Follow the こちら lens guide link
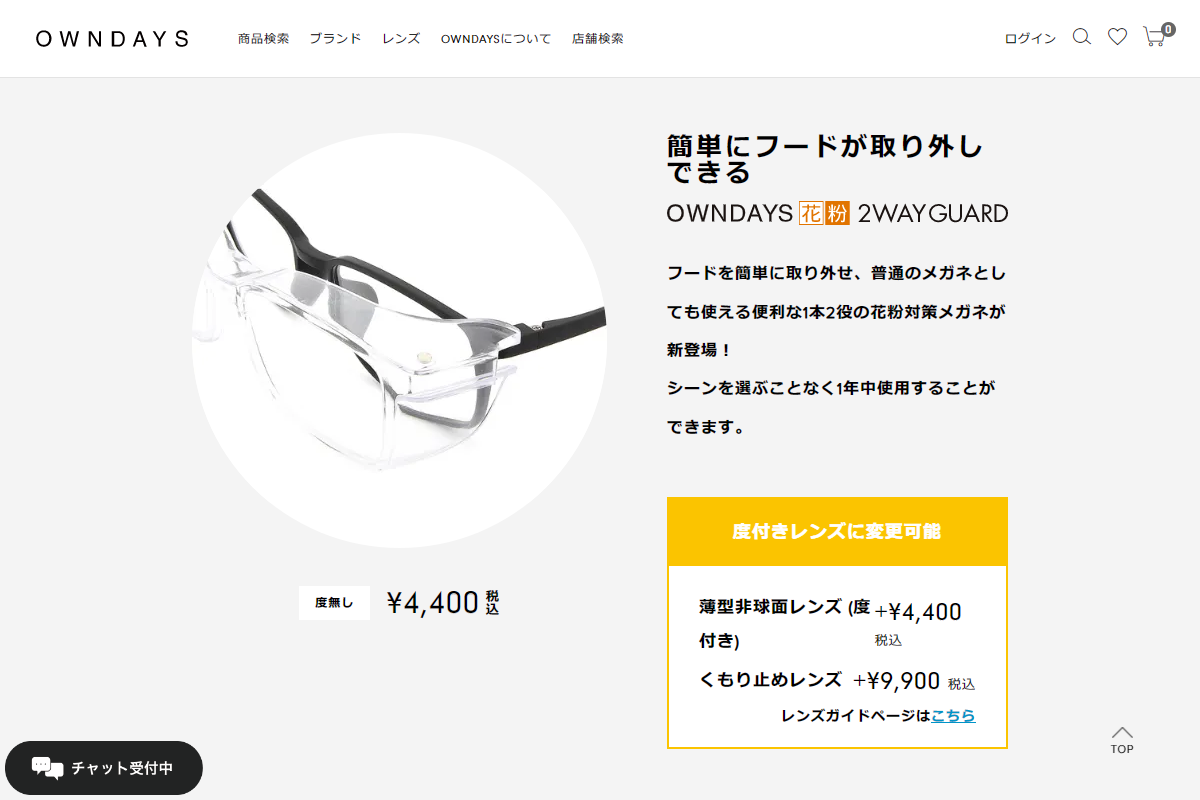 tap(953, 715)
